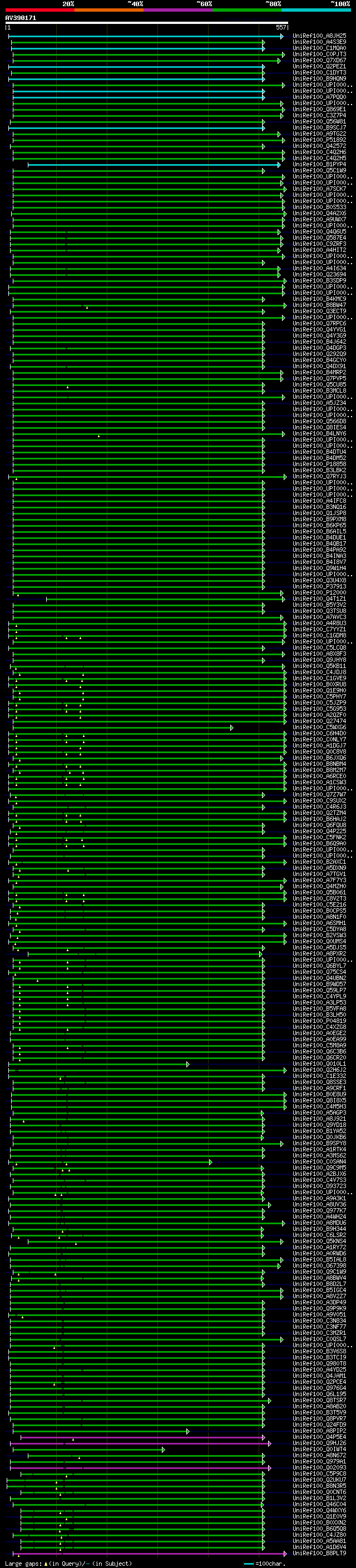Open hit UniRef100_Q4P5E4

[319, 1437]
